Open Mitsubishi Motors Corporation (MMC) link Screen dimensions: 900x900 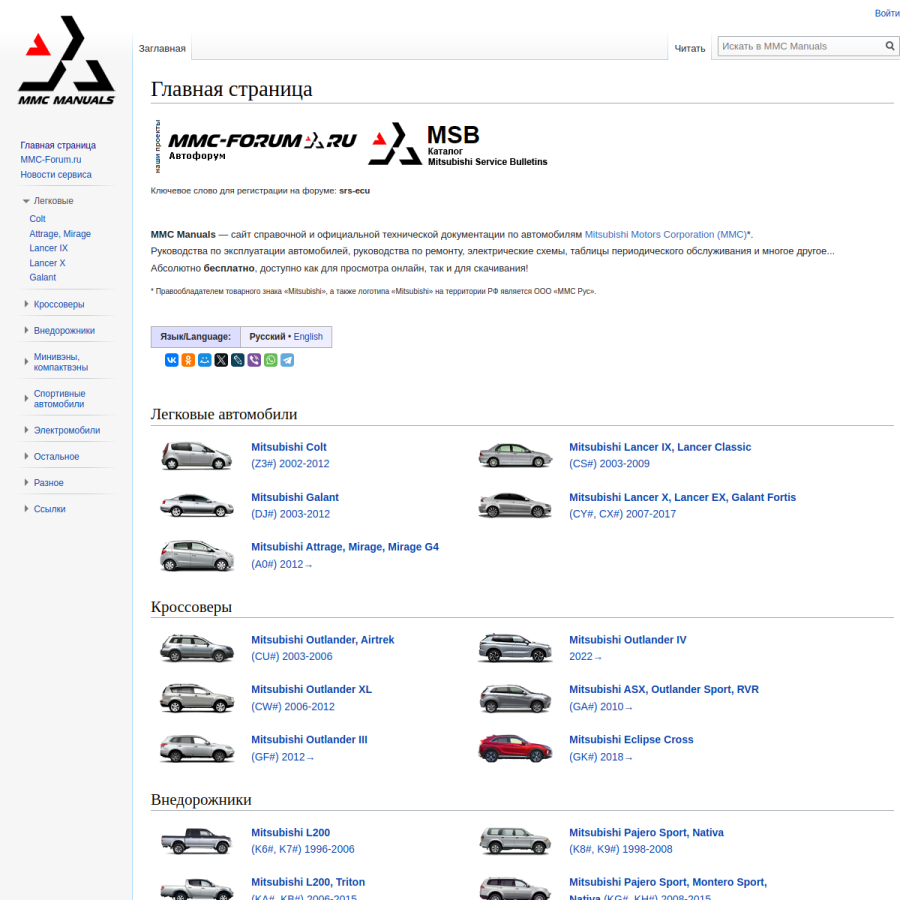point(666,234)
